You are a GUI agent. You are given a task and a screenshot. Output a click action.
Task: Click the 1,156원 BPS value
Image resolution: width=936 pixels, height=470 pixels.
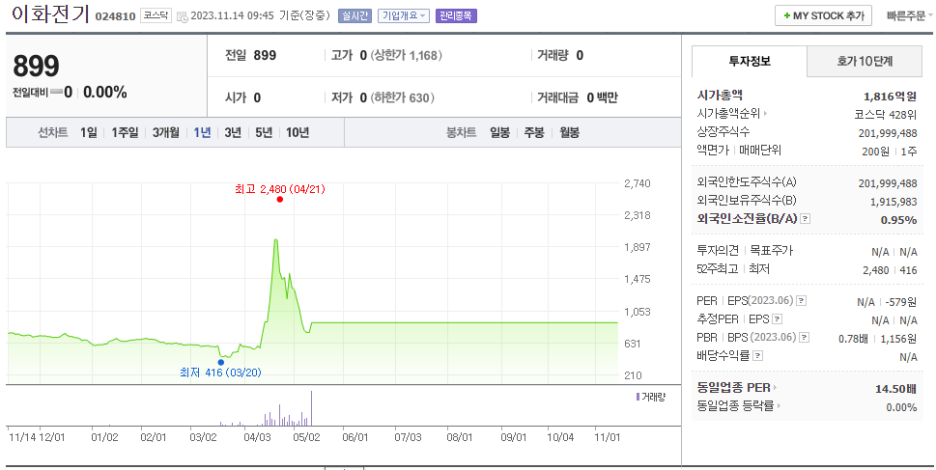pyautogui.click(x=899, y=339)
